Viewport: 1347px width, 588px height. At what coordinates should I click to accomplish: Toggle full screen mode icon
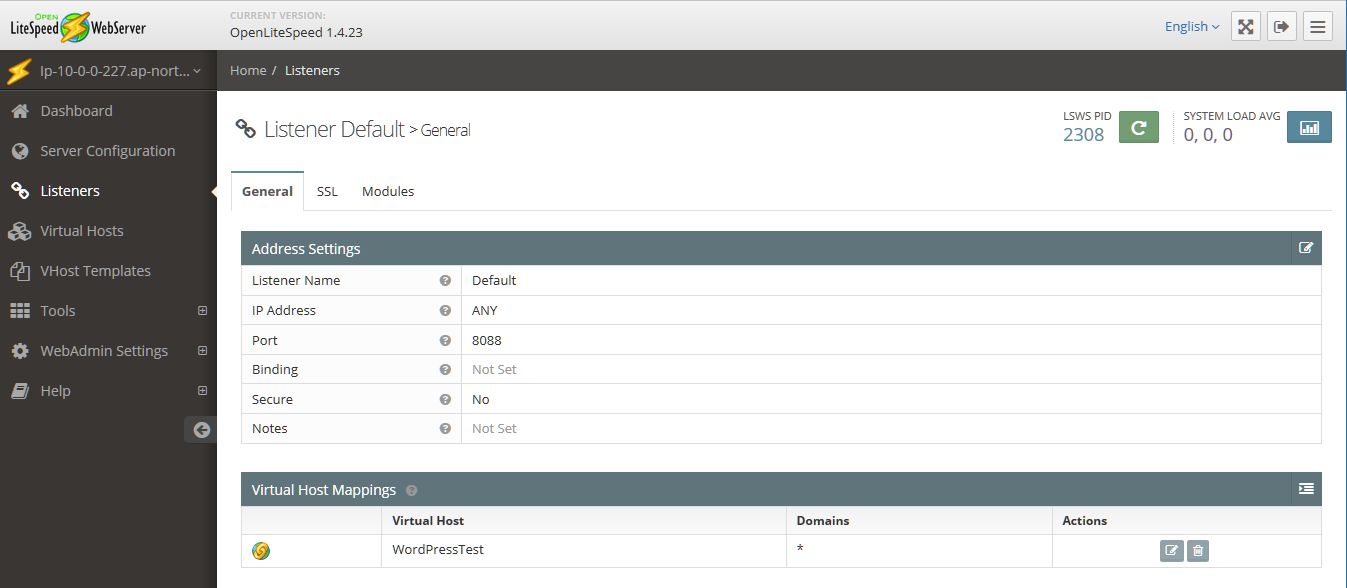[1245, 27]
